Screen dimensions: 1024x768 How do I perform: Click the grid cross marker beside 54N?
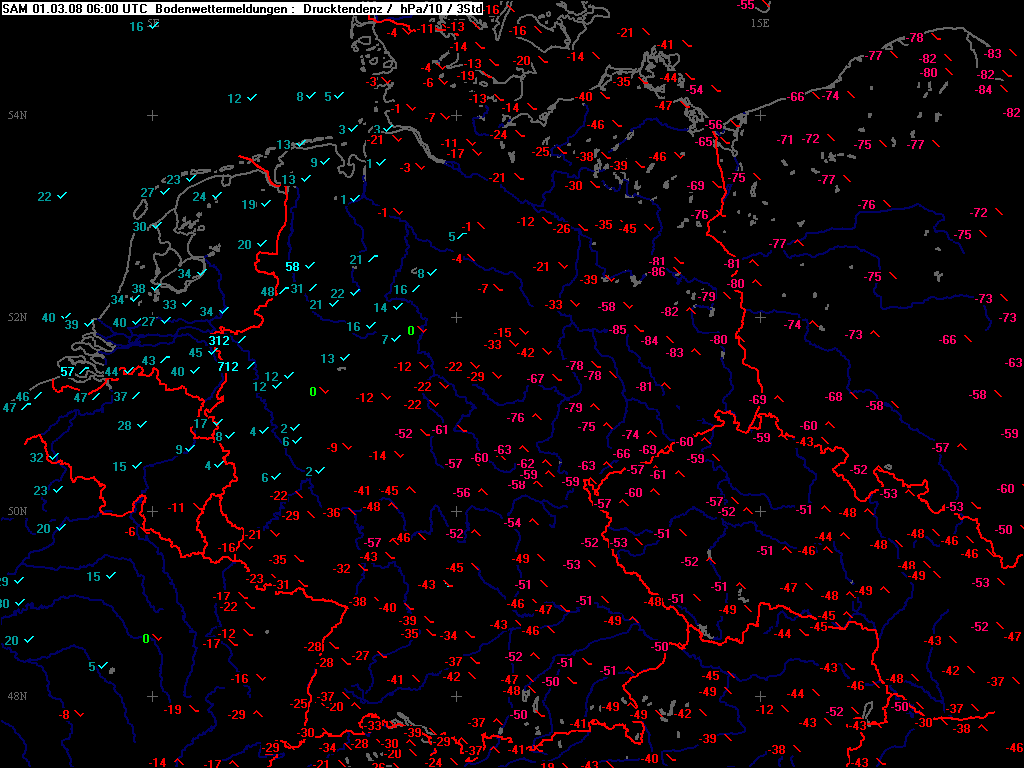152,116
